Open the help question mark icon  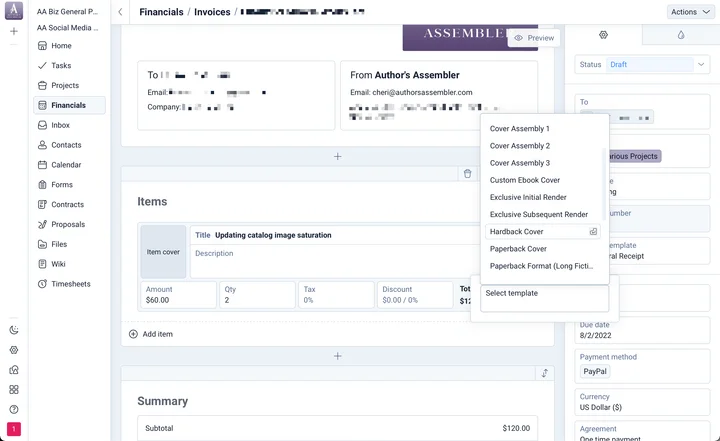14,409
